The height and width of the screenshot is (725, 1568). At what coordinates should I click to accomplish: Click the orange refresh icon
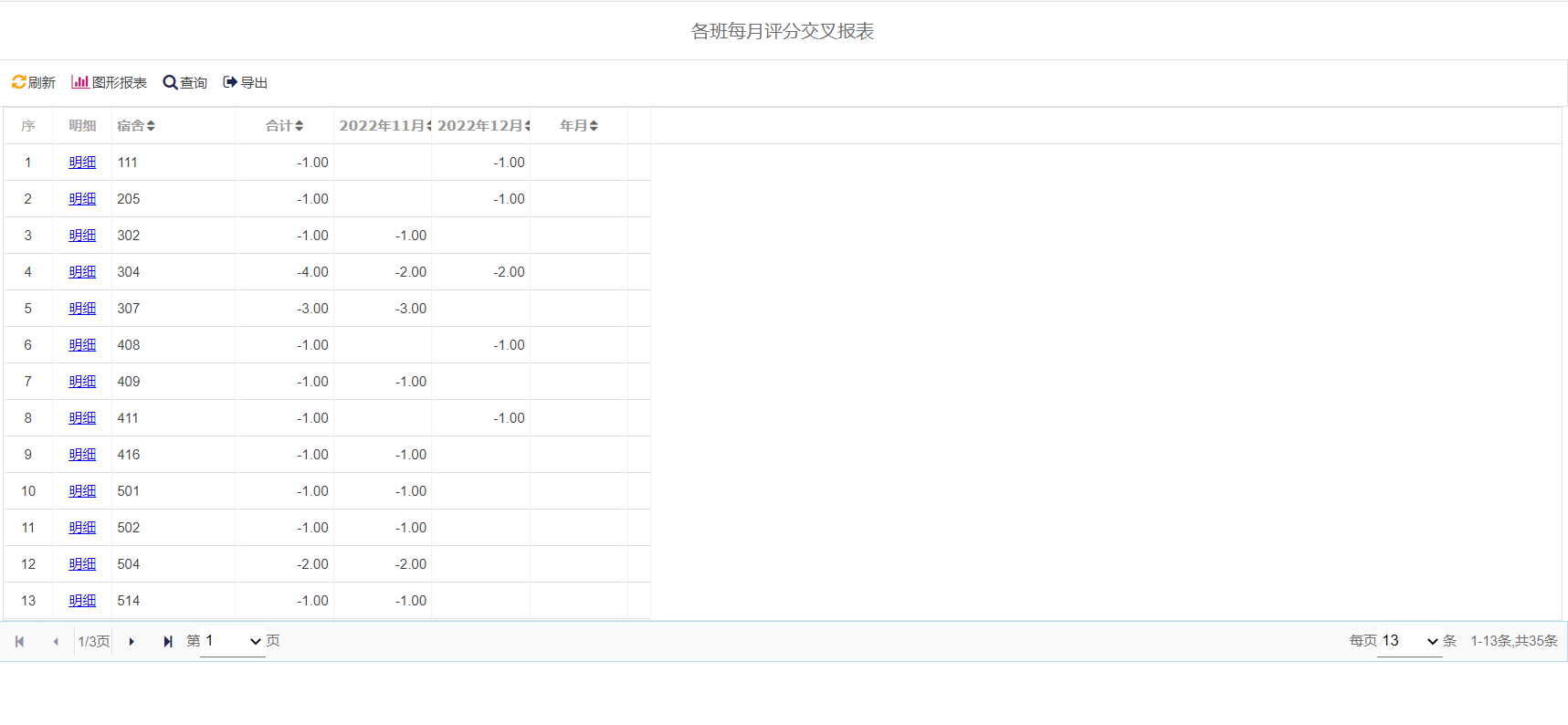click(18, 82)
